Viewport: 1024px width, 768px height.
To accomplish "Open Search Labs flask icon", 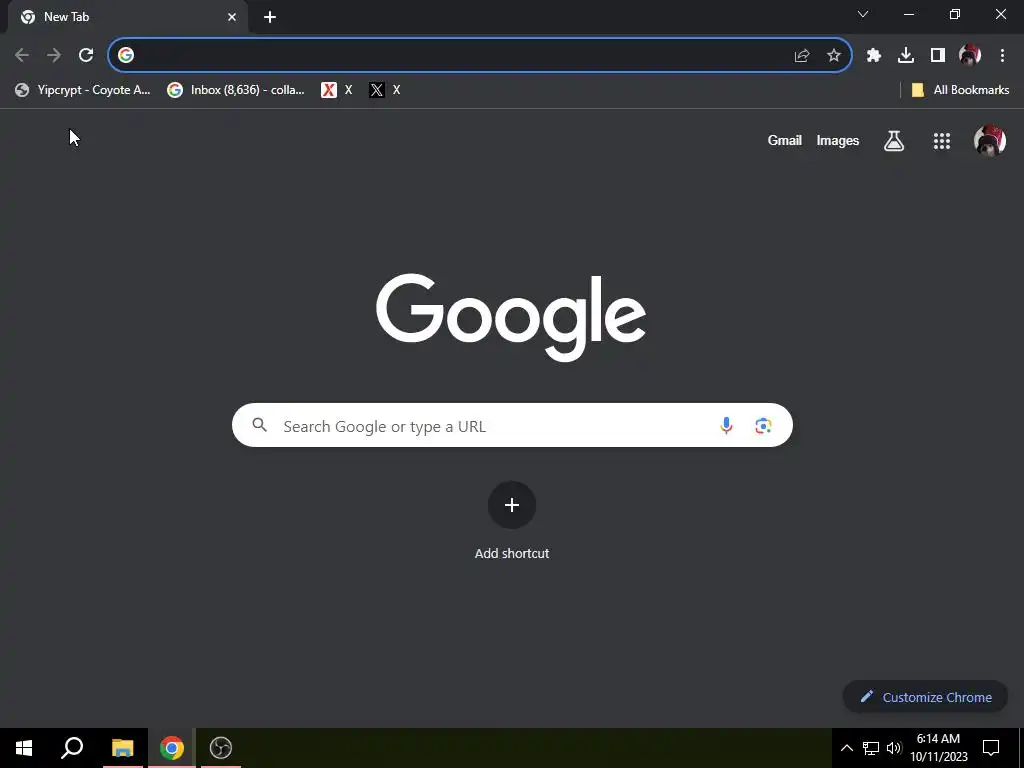I will [x=894, y=140].
